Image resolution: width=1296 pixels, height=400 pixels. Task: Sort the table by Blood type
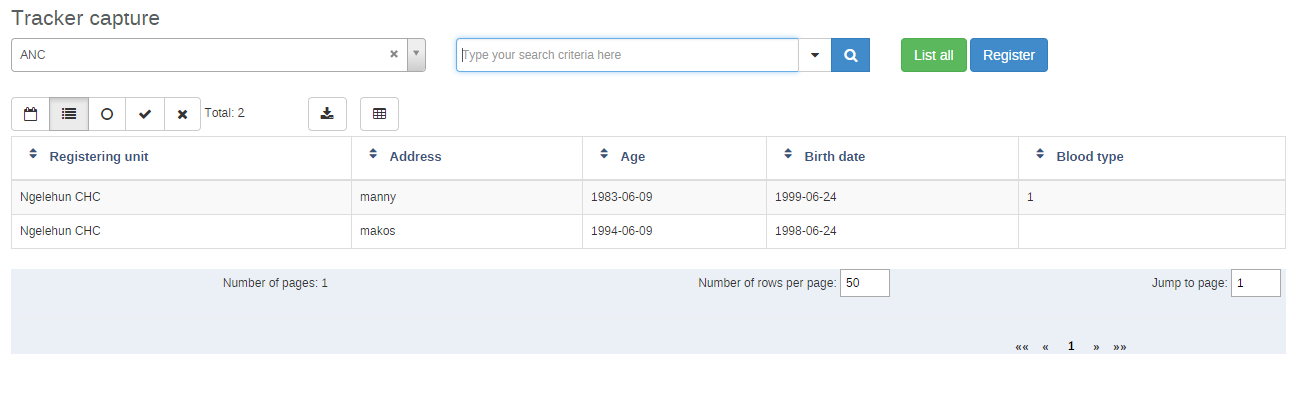pyautogui.click(x=1089, y=157)
